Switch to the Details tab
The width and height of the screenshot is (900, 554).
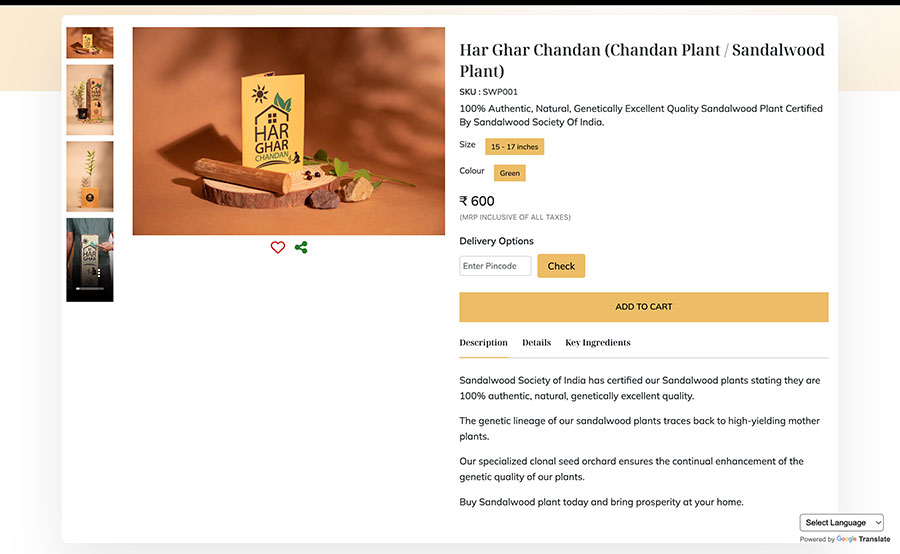(536, 342)
